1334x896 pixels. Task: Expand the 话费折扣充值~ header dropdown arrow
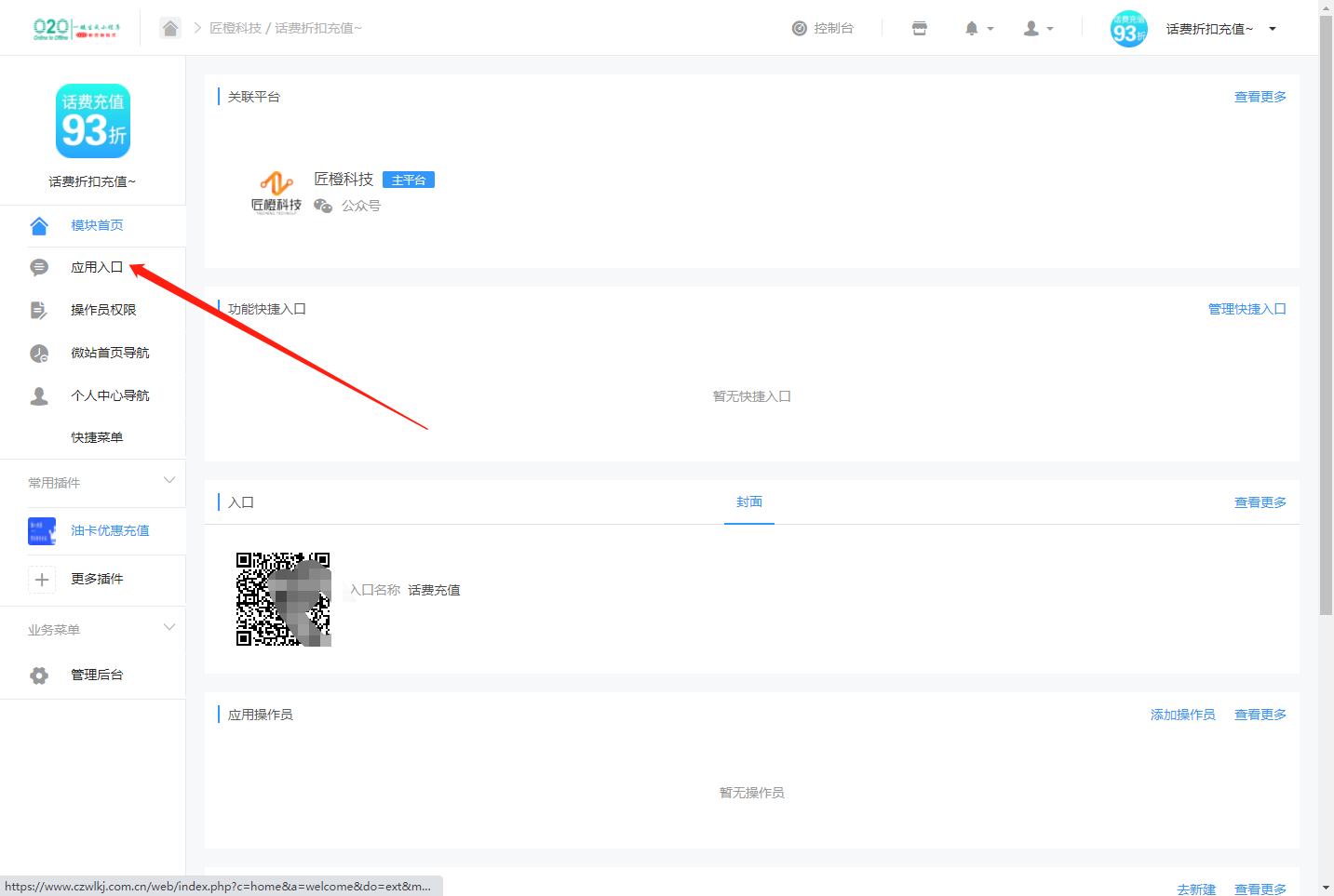(x=1273, y=29)
